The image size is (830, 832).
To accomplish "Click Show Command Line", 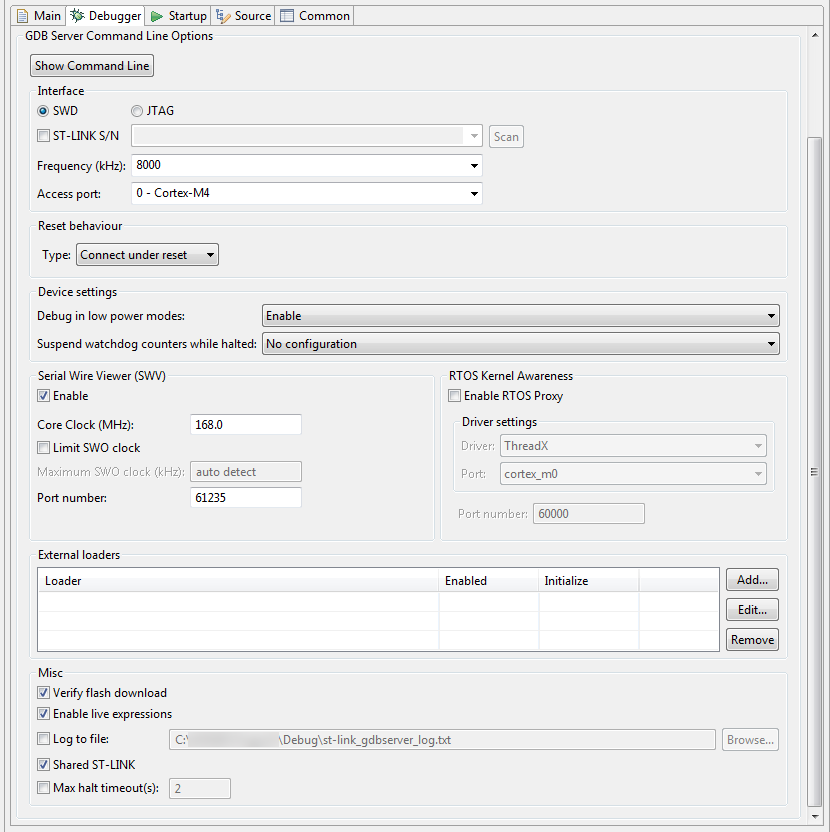I will pyautogui.click(x=91, y=65).
